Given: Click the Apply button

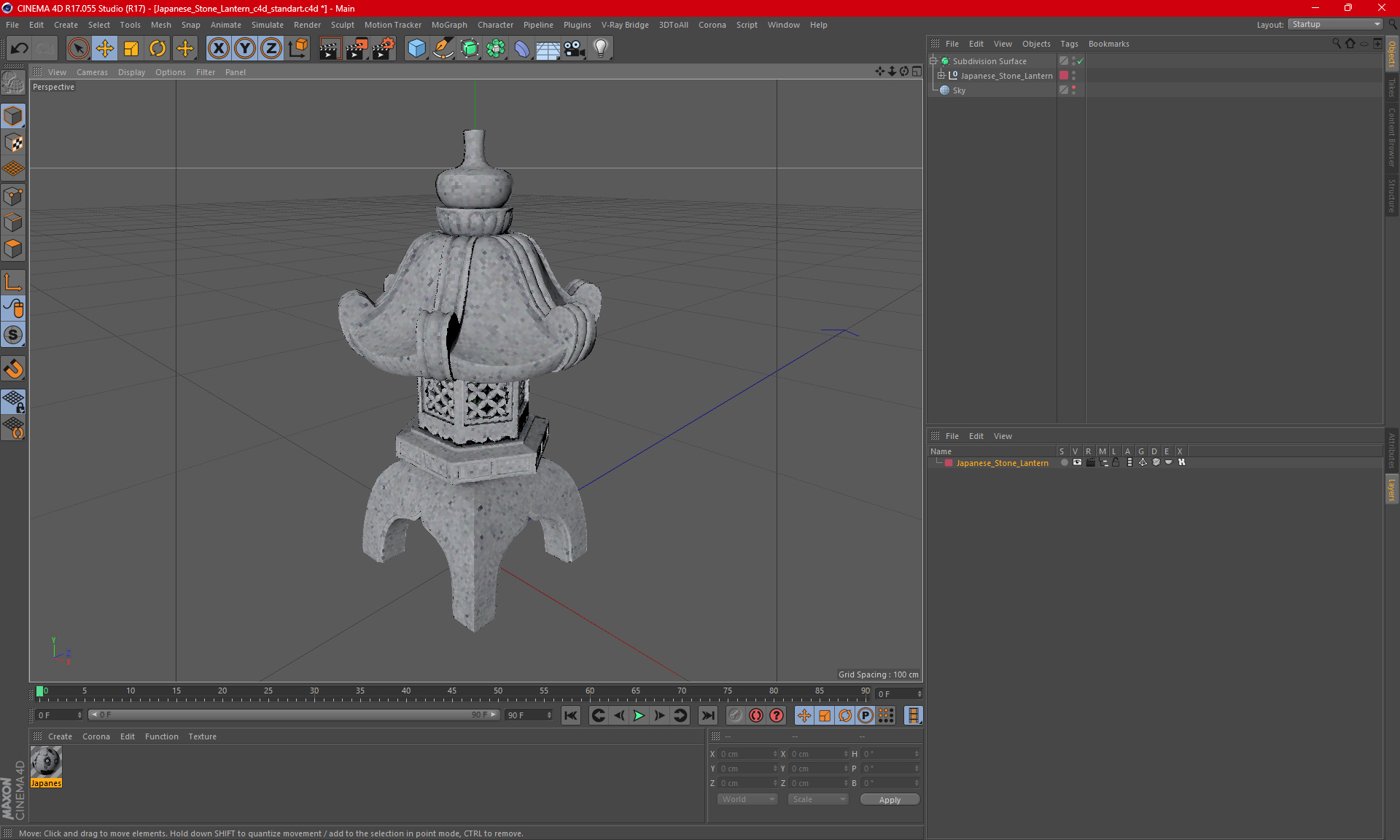Looking at the screenshot, I should [889, 799].
